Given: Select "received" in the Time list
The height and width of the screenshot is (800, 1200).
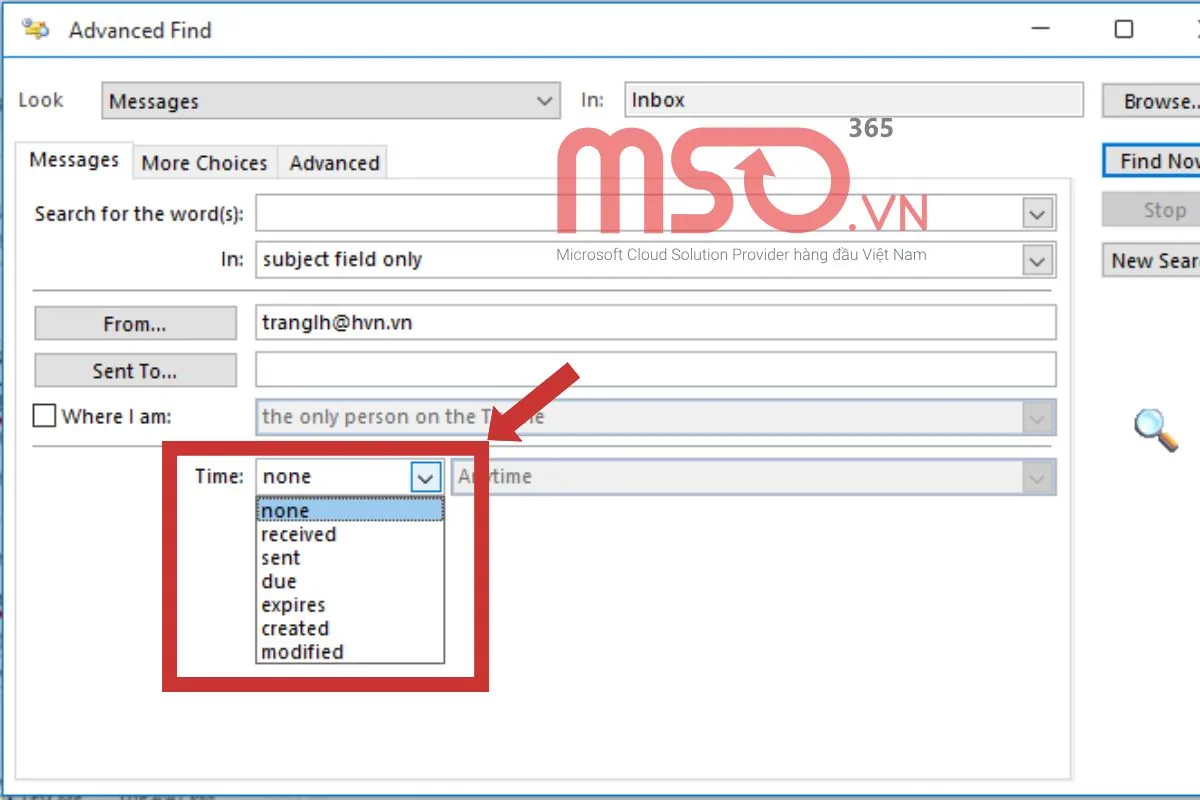Looking at the screenshot, I should point(298,534).
